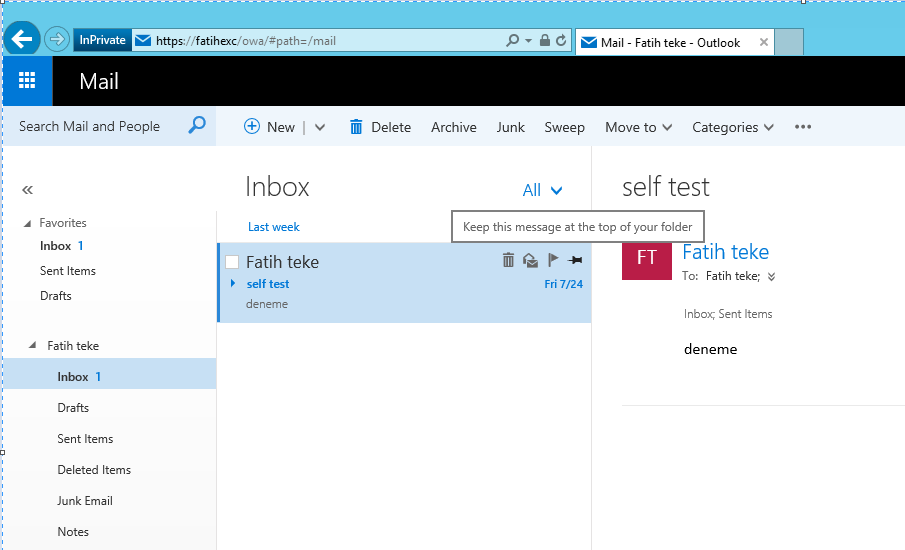This screenshot has height=550, width=905.
Task: Open address bar autocomplete dropdown arrow
Action: tap(528, 40)
